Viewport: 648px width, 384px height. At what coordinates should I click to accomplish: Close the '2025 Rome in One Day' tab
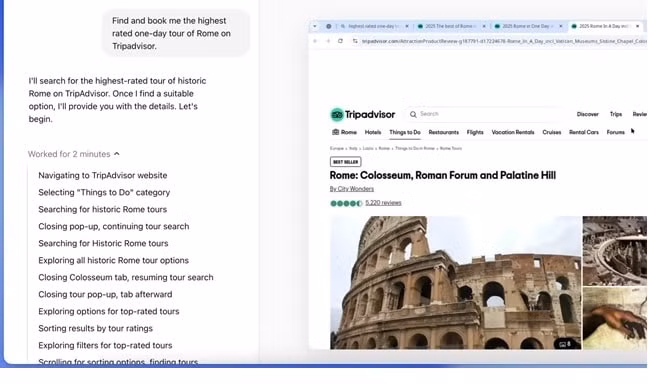point(561,26)
